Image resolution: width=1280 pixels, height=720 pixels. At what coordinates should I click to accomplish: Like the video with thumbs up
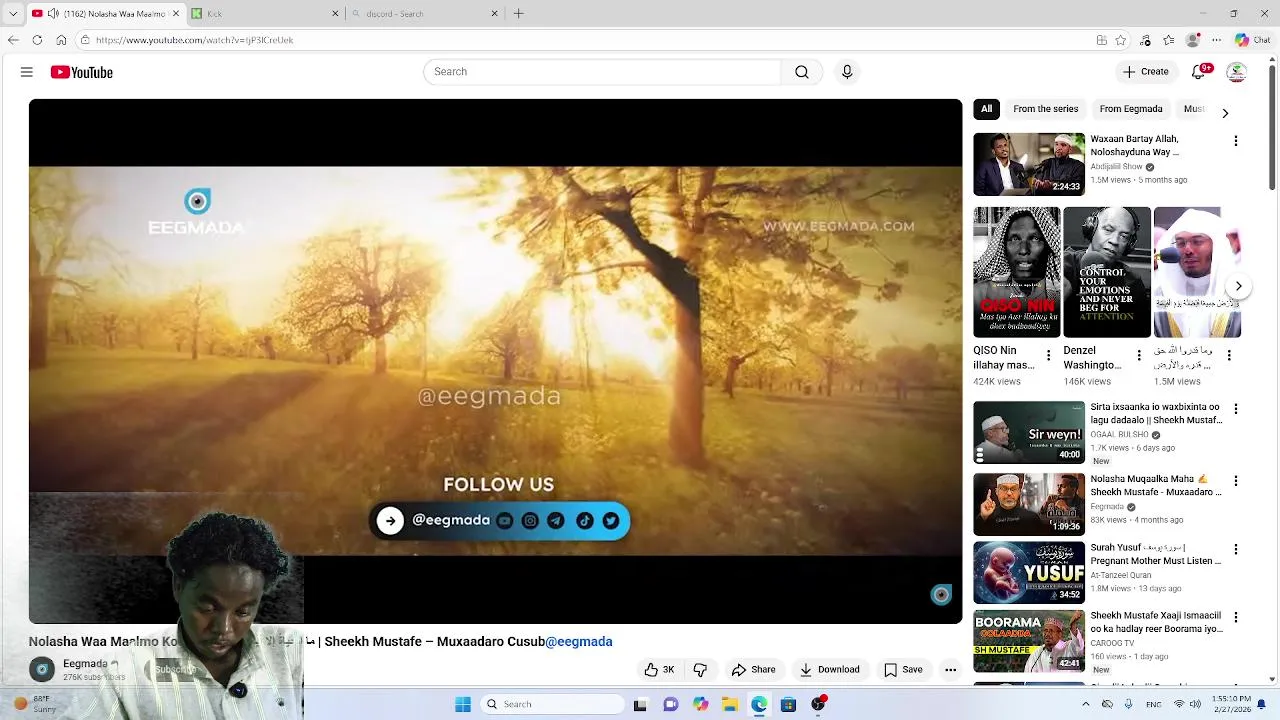coord(659,670)
